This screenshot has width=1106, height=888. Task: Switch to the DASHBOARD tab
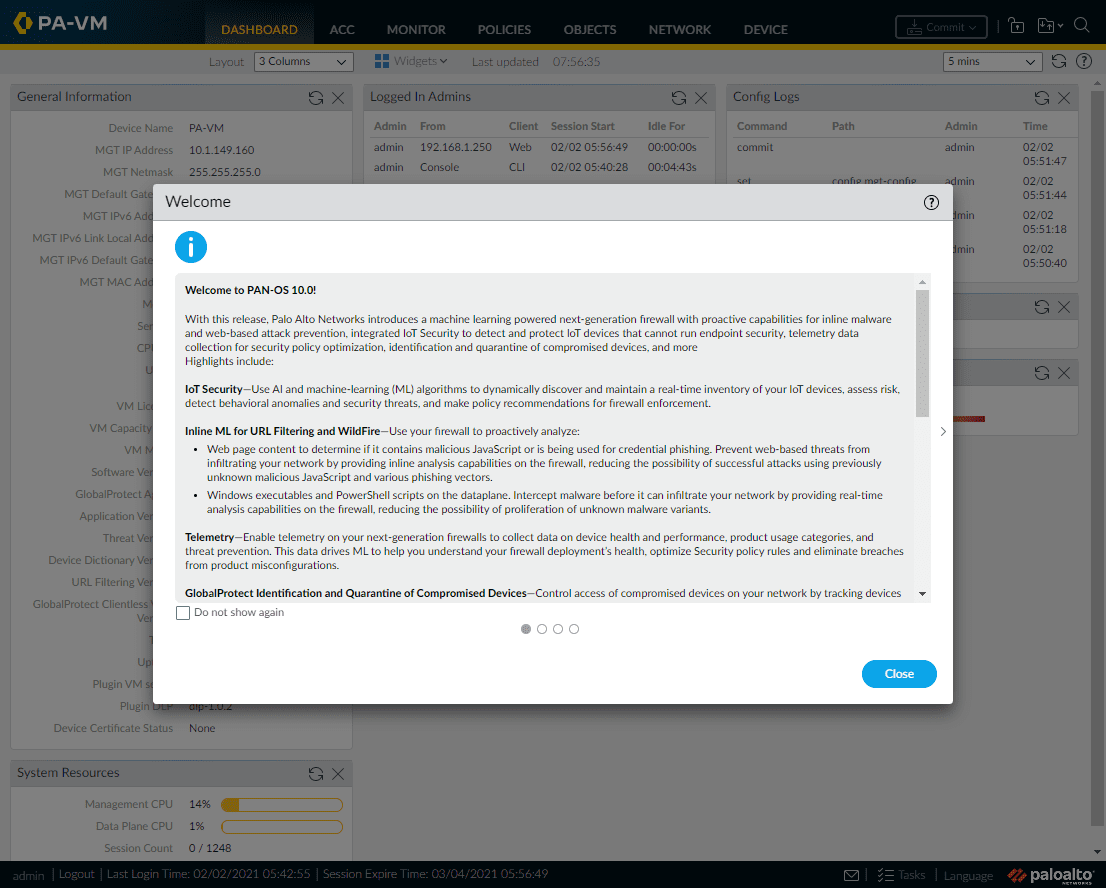click(259, 30)
